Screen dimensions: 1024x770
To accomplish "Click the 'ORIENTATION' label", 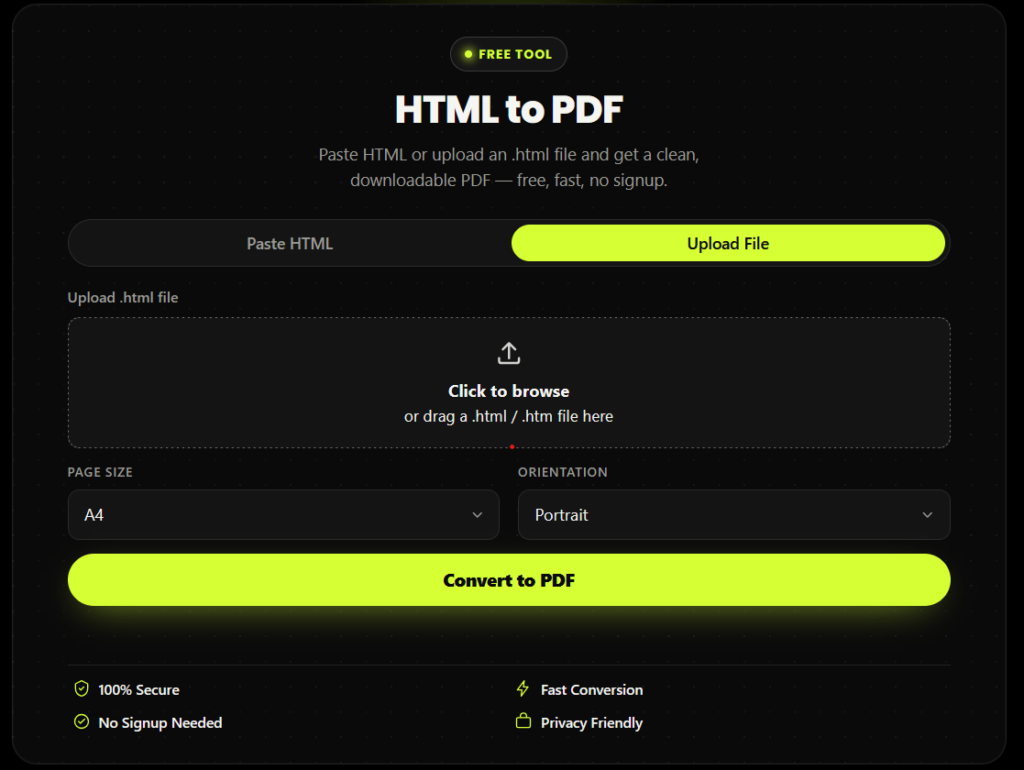I will (x=562, y=472).
